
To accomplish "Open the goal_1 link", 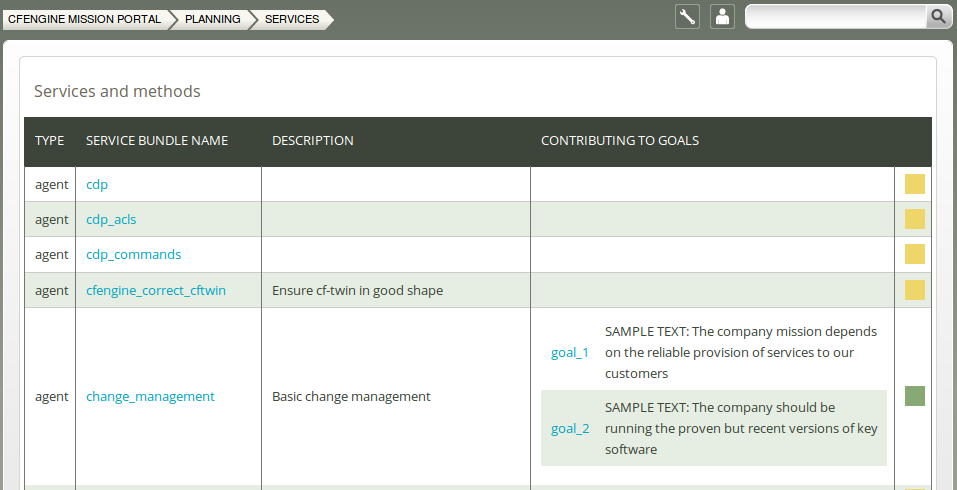I will click(570, 353).
